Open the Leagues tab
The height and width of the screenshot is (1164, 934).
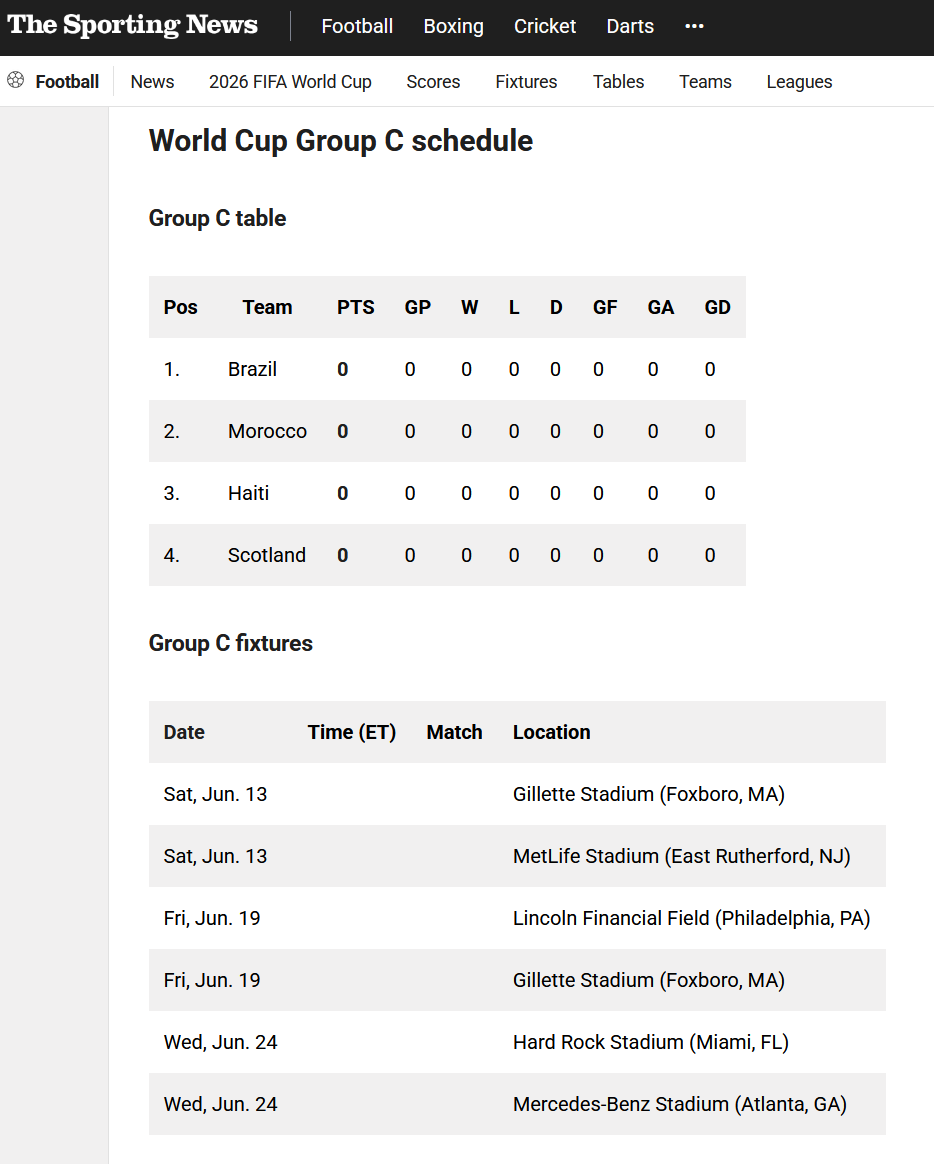pyautogui.click(x=799, y=82)
